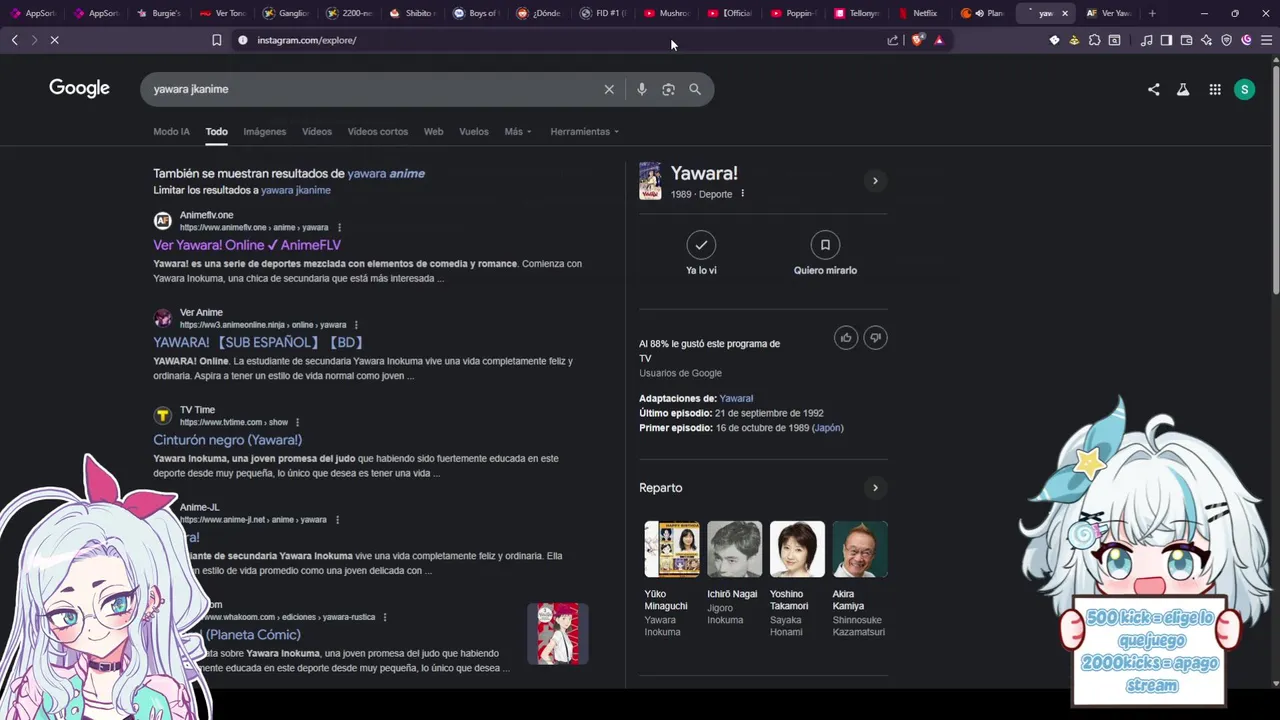Select the 'Imágenes' search tab
The image size is (1280, 720).
pos(265,131)
